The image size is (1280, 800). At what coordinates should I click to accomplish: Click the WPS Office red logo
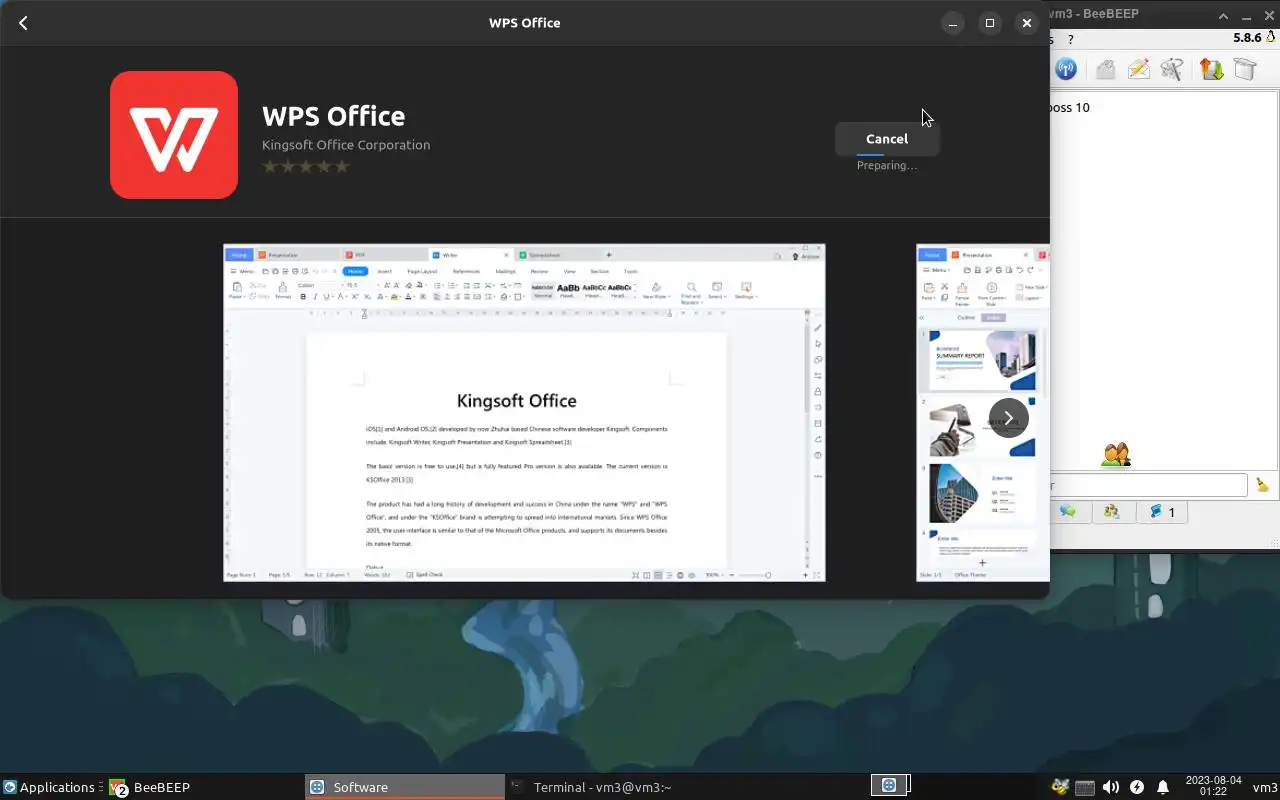[x=174, y=135]
